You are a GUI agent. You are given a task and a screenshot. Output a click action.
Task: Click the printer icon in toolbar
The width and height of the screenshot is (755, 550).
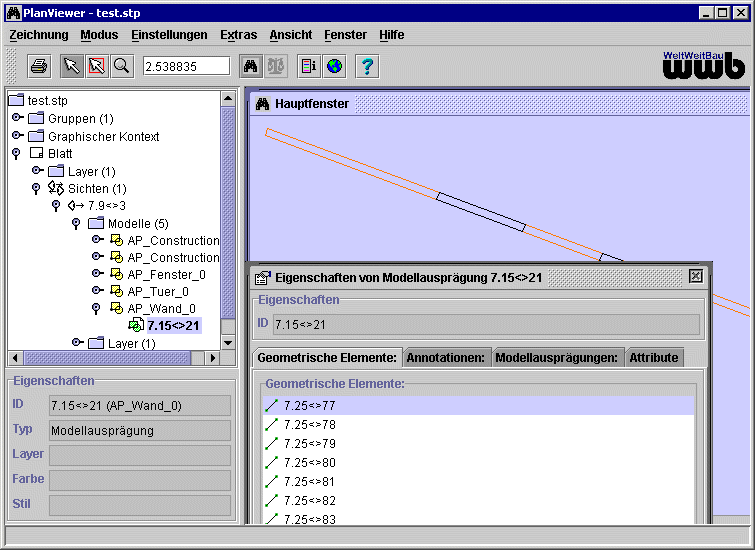[x=39, y=66]
